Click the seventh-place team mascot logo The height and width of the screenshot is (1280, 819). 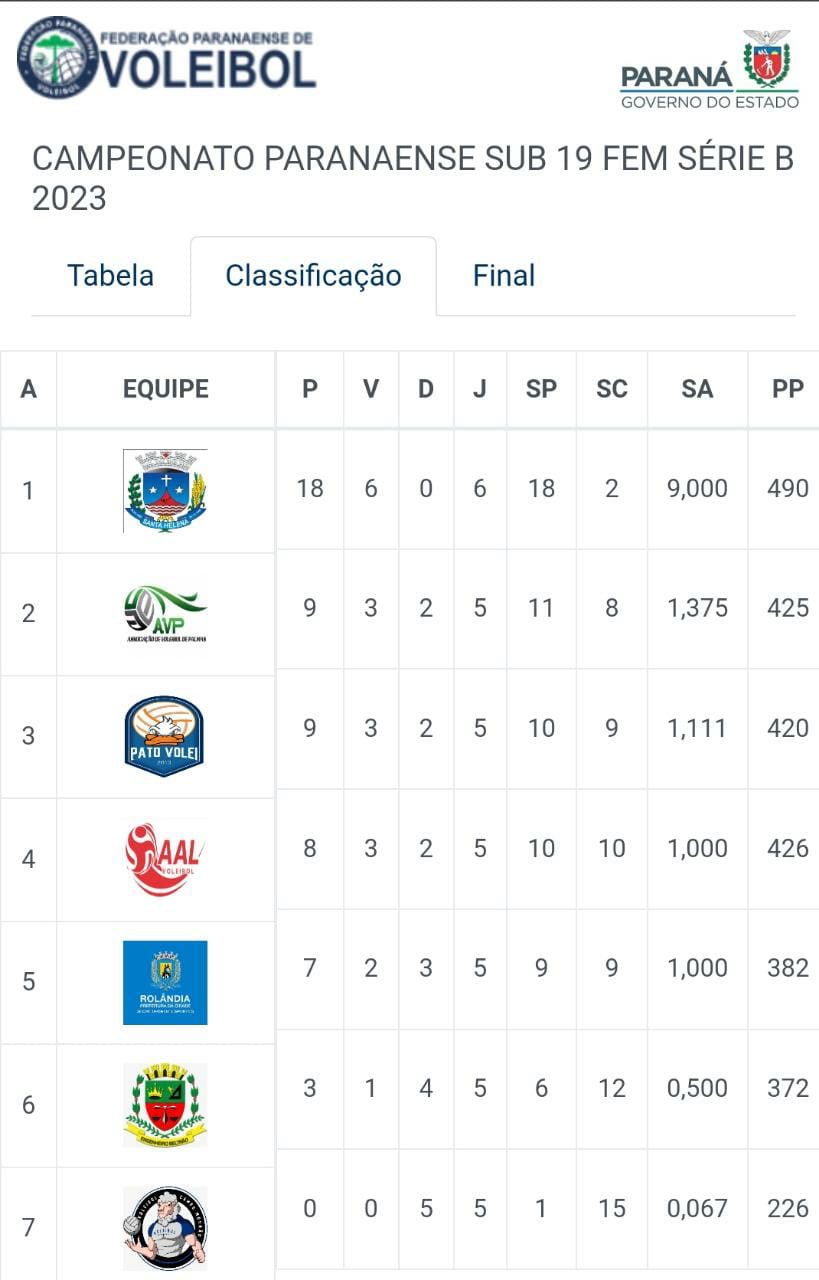[165, 1227]
